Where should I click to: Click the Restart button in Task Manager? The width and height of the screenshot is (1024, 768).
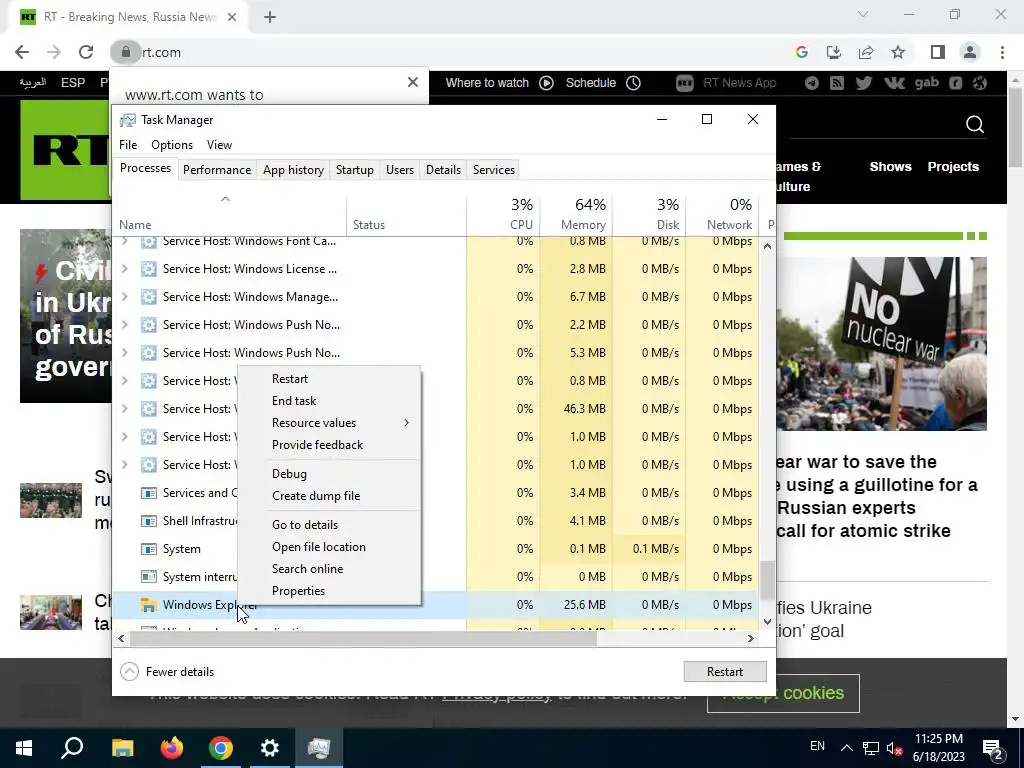point(725,671)
